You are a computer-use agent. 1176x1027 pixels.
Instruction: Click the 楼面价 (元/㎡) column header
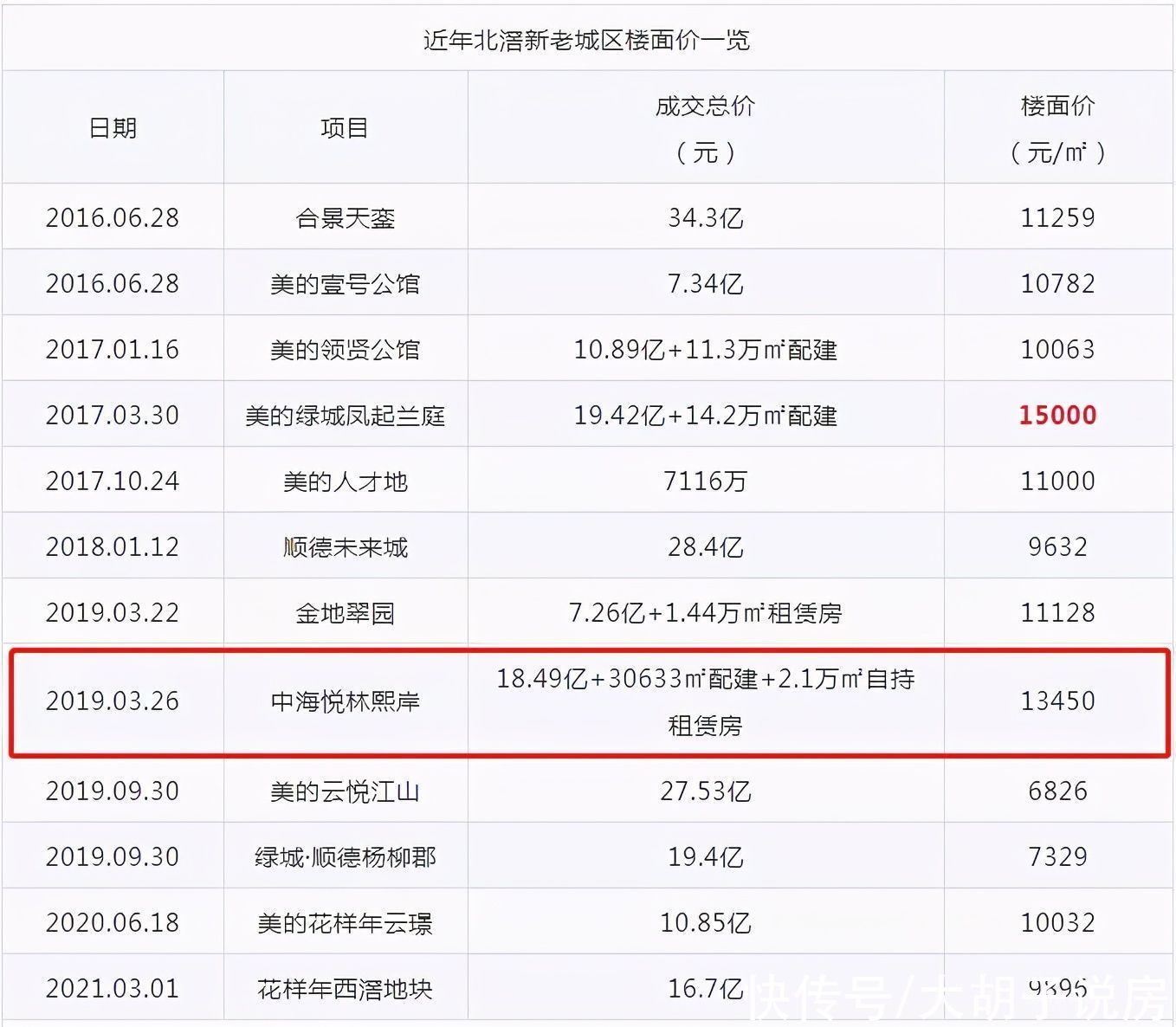(x=1057, y=129)
